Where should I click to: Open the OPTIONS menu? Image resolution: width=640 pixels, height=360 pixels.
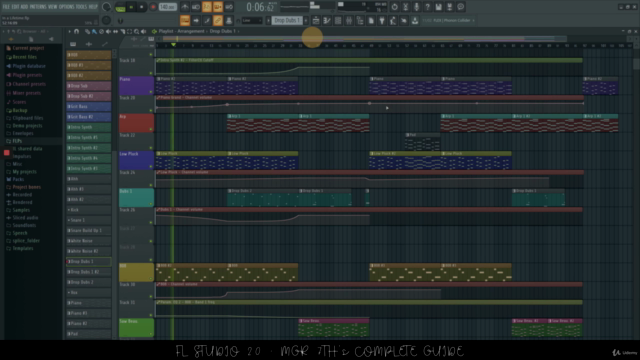[x=66, y=7]
